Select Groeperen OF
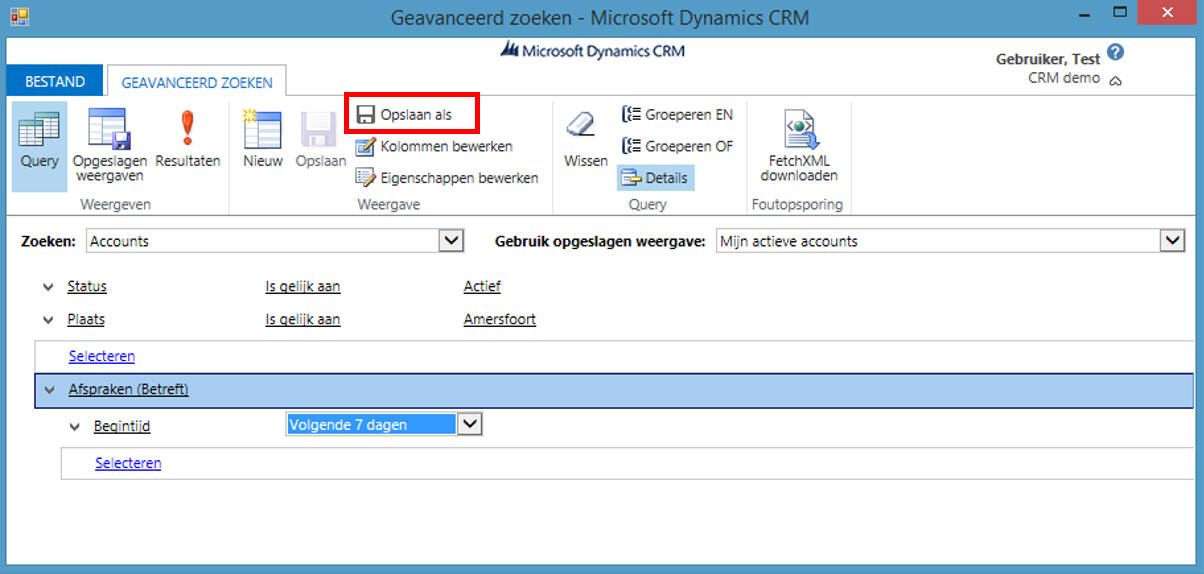 click(678, 146)
